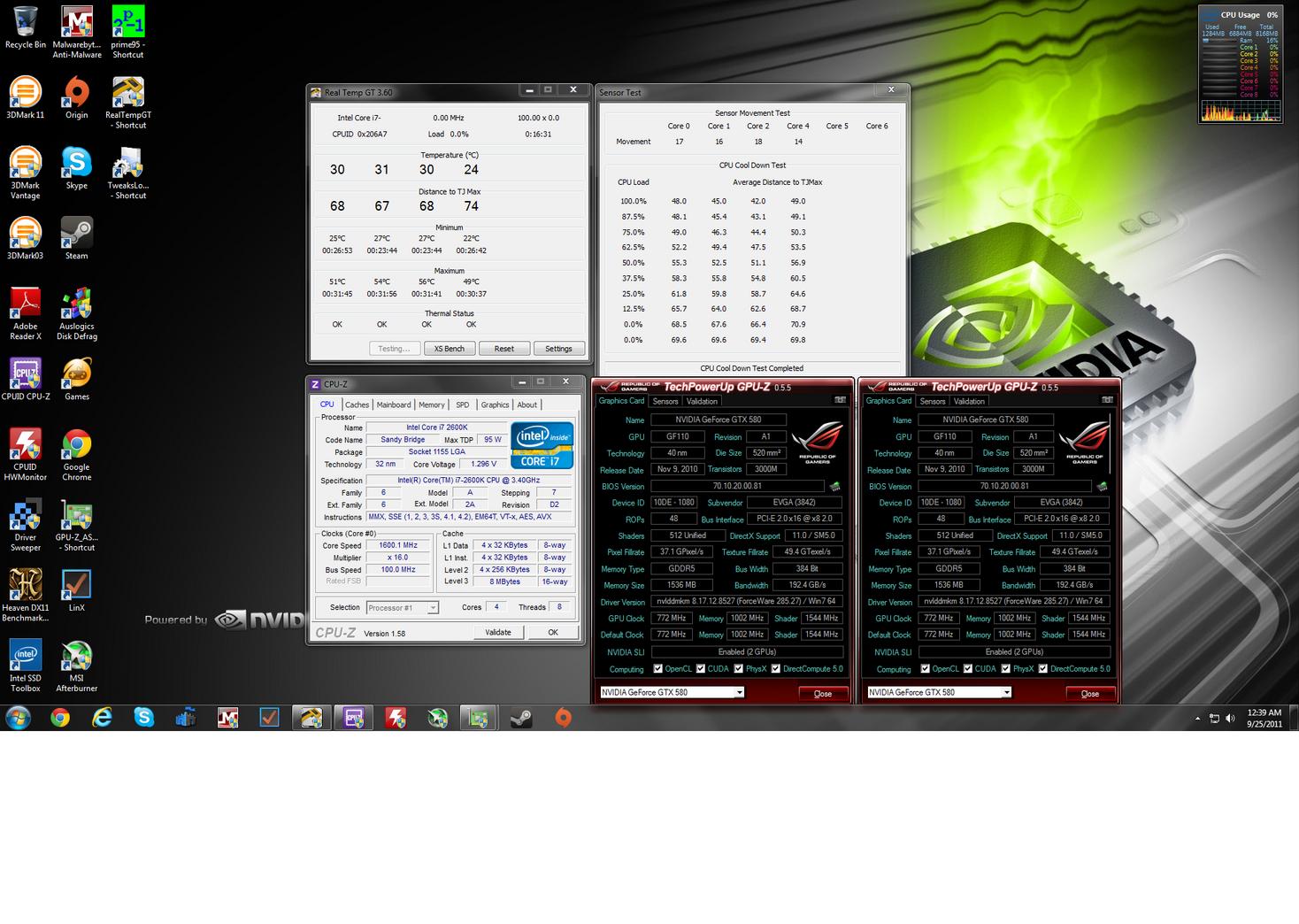The image size is (1299, 924).
Task: Click the Steam icon on the taskbar
Action: click(521, 718)
